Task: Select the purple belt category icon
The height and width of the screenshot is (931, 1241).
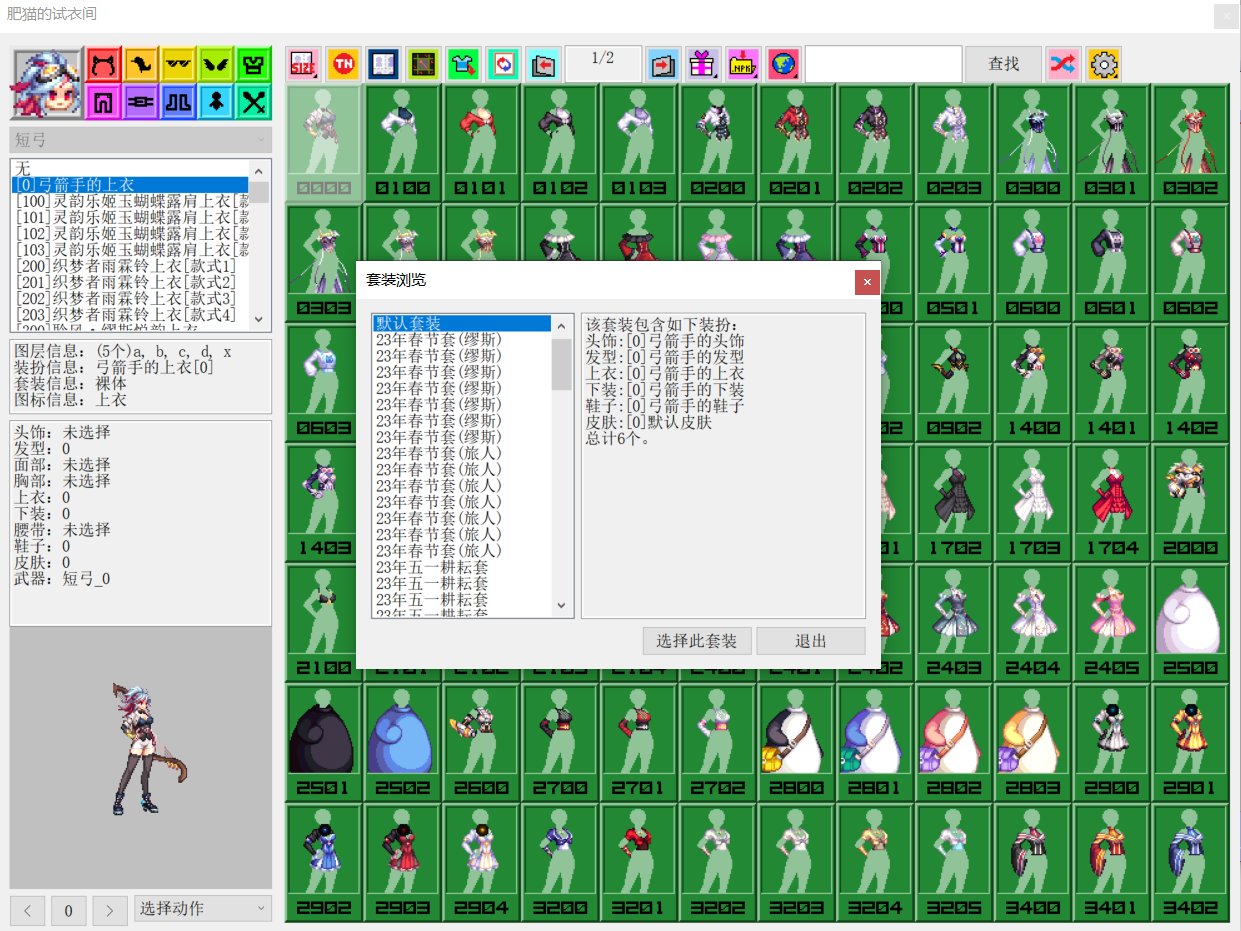Action: coord(141,102)
